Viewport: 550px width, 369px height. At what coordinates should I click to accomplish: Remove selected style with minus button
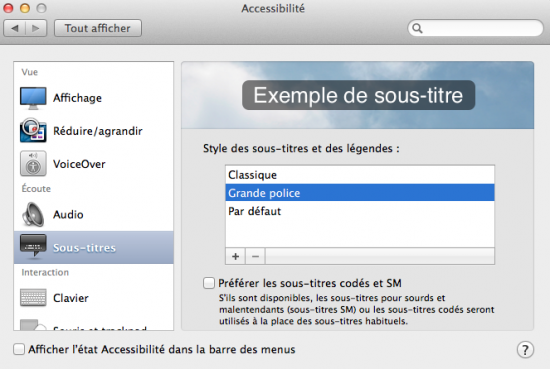[x=255, y=256]
